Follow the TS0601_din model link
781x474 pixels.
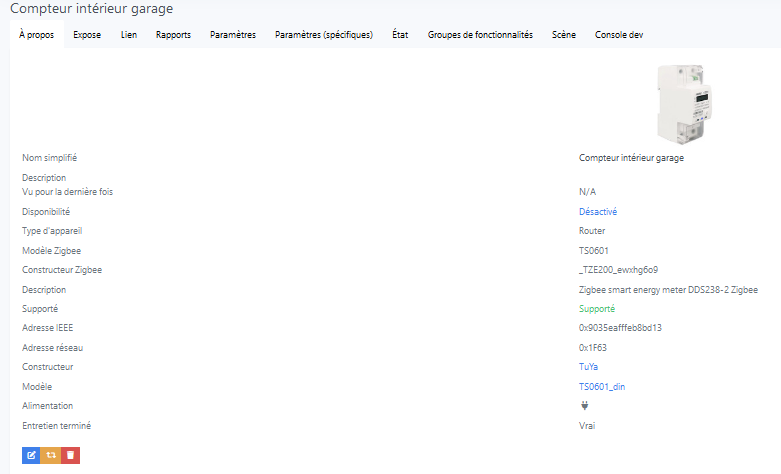602,387
